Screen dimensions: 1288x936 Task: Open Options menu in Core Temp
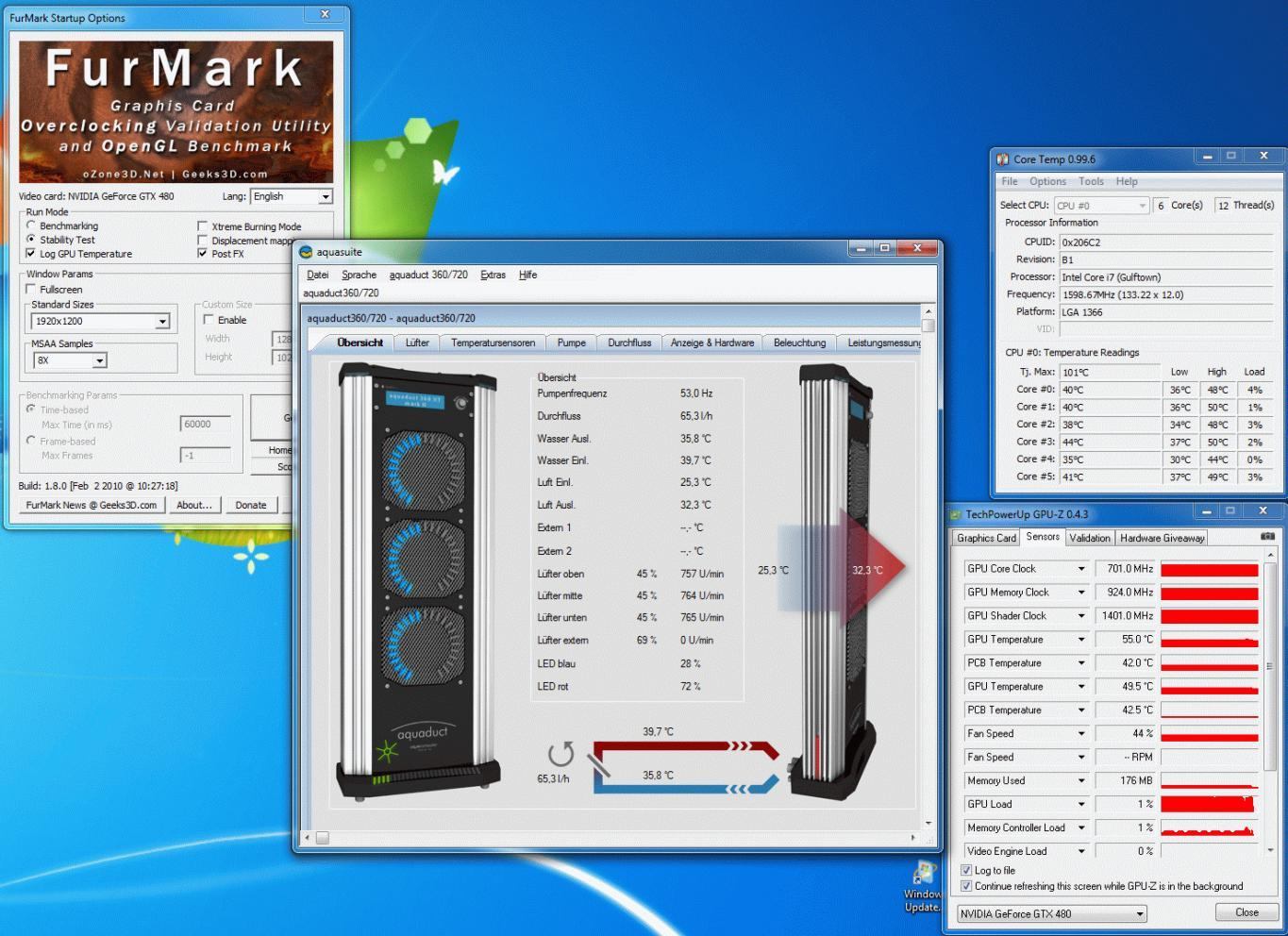1047,181
